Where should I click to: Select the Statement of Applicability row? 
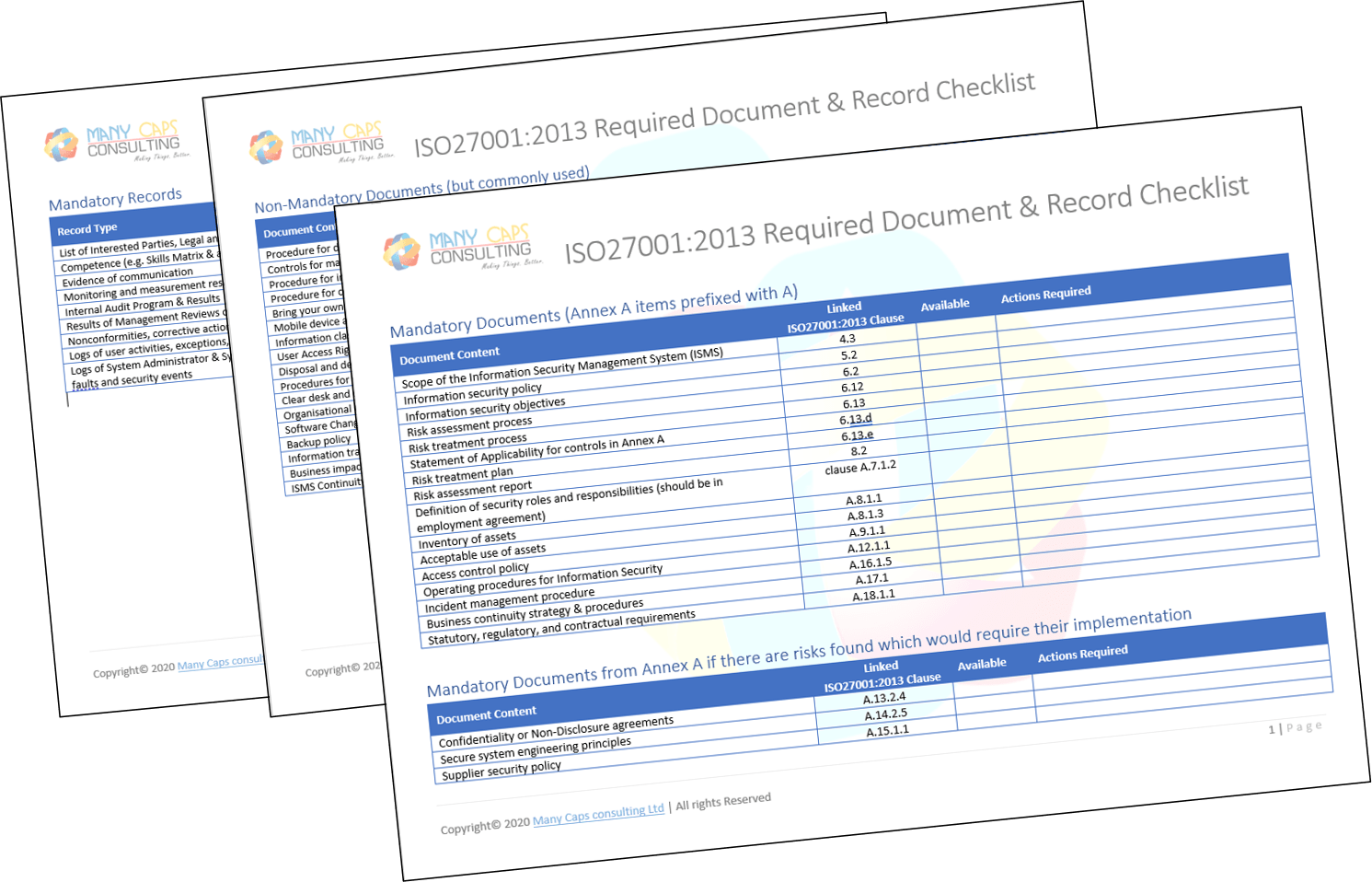click(x=536, y=451)
